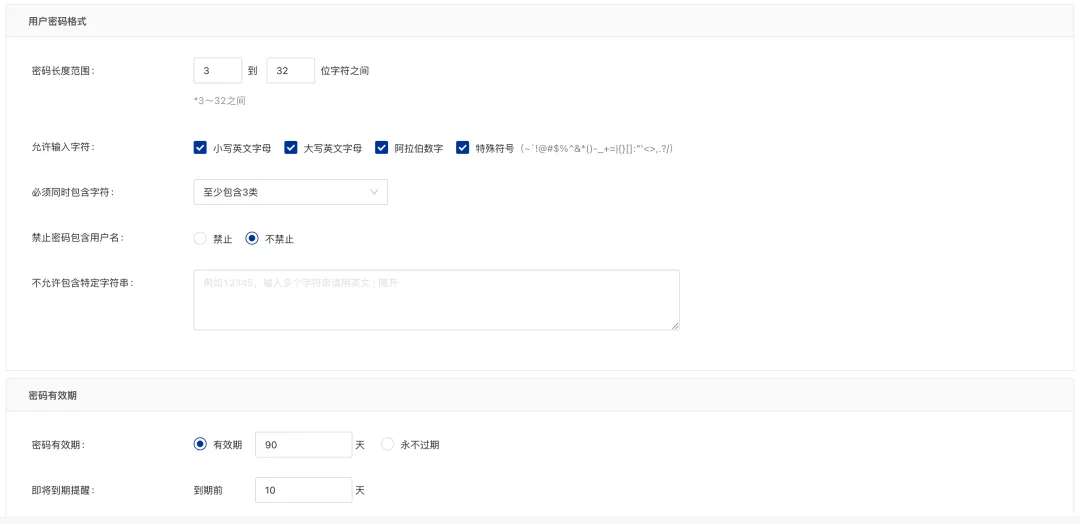Focus the 不允许包含特定字符串 text area
The image size is (1080, 524).
coord(436,299)
